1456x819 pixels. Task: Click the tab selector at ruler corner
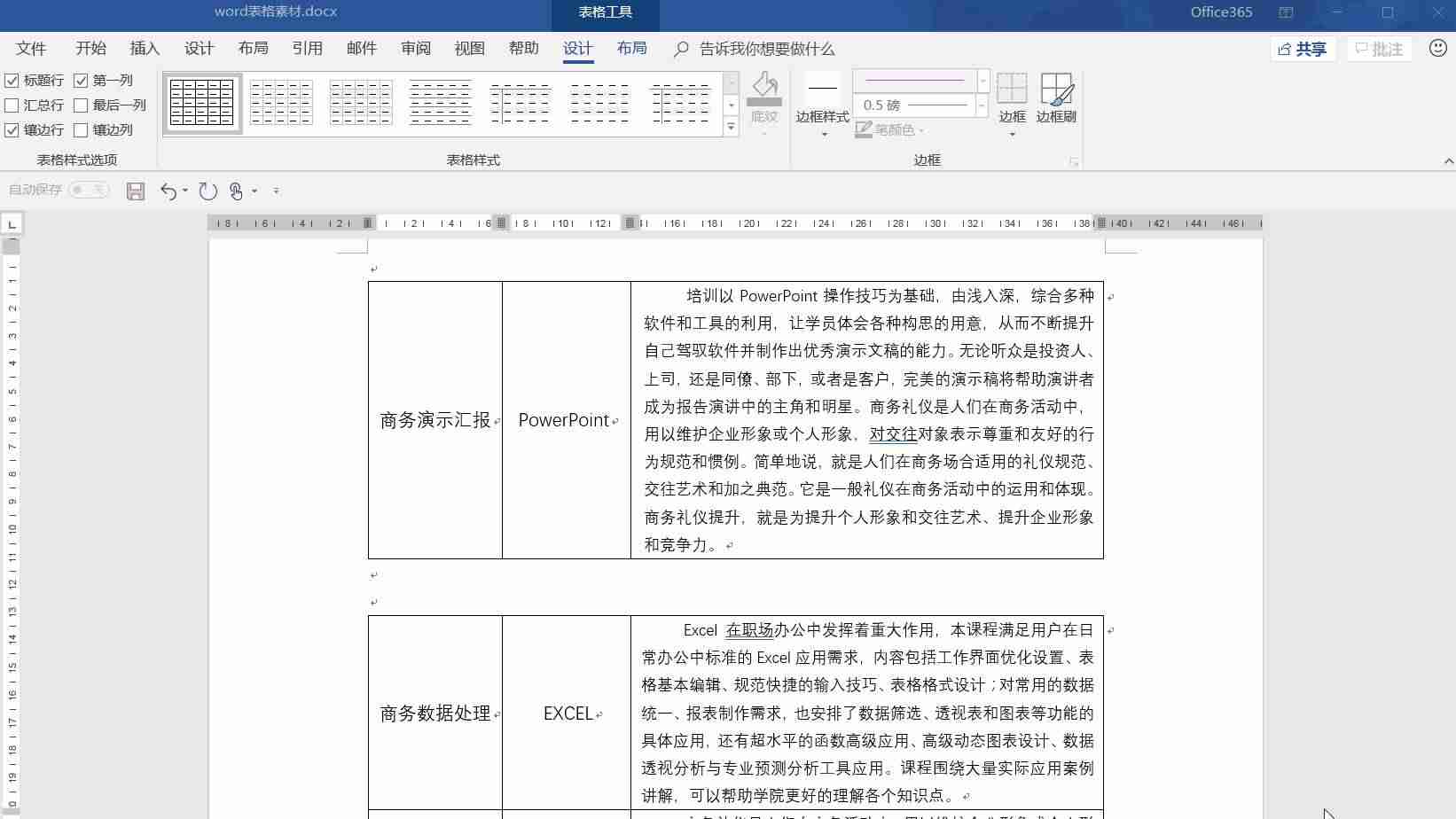tap(12, 224)
